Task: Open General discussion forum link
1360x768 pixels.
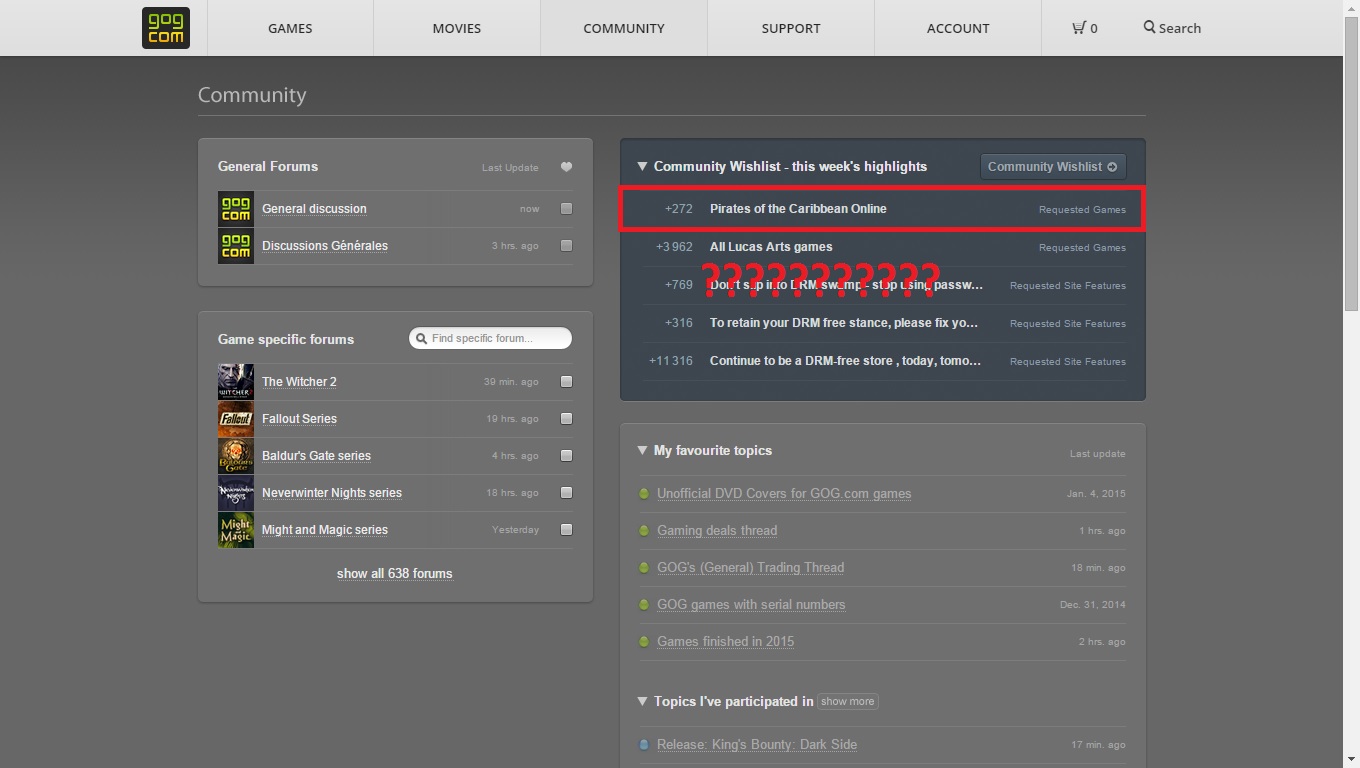Action: pyautogui.click(x=314, y=209)
